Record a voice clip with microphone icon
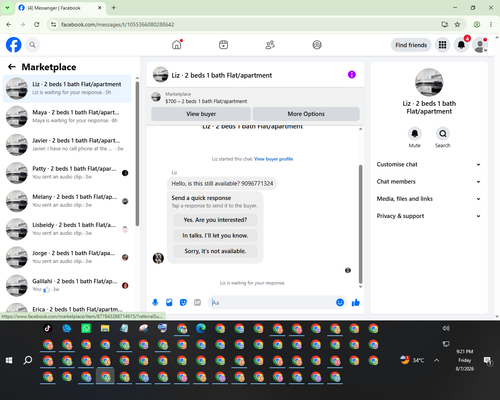 coord(155,302)
